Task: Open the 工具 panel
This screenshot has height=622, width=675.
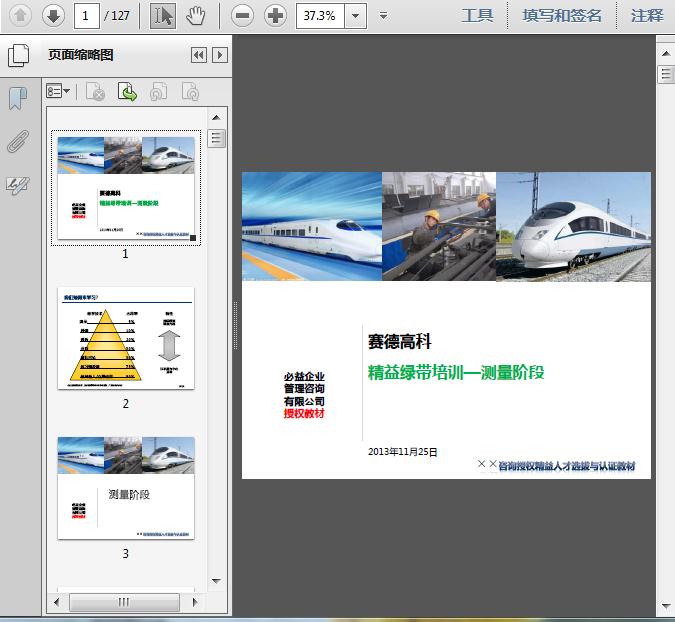Action: point(477,16)
